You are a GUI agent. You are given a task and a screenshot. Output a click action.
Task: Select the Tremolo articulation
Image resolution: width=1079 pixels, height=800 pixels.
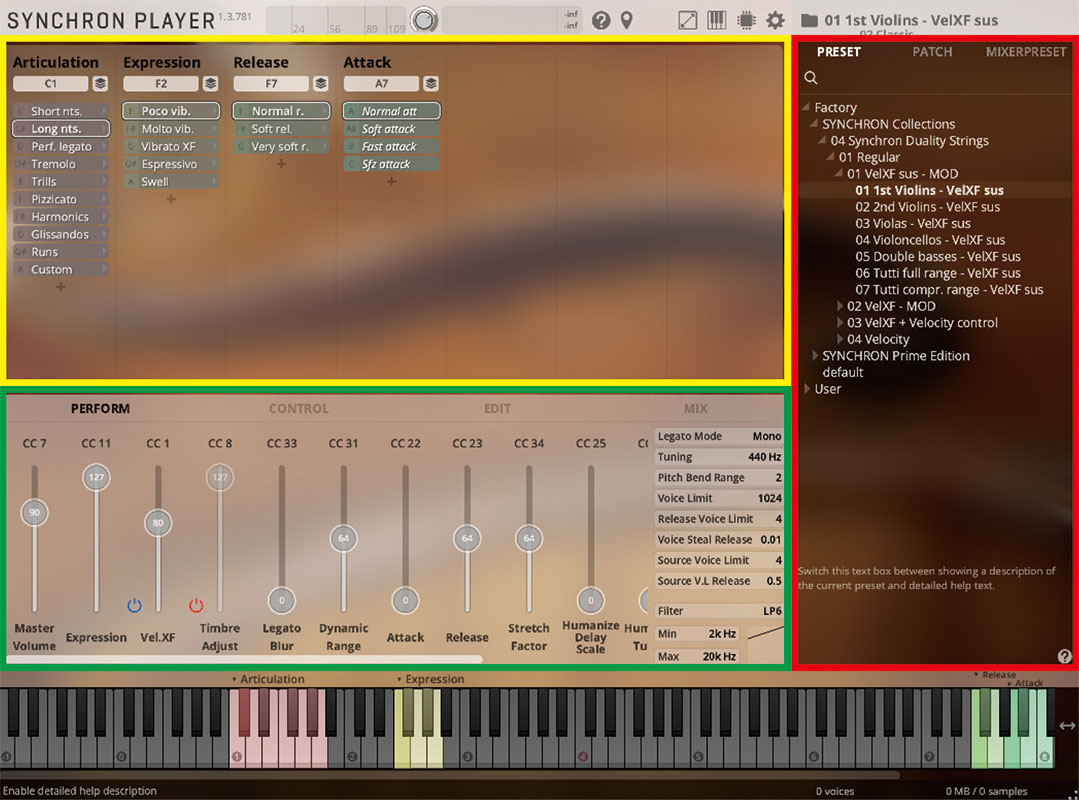click(x=61, y=164)
